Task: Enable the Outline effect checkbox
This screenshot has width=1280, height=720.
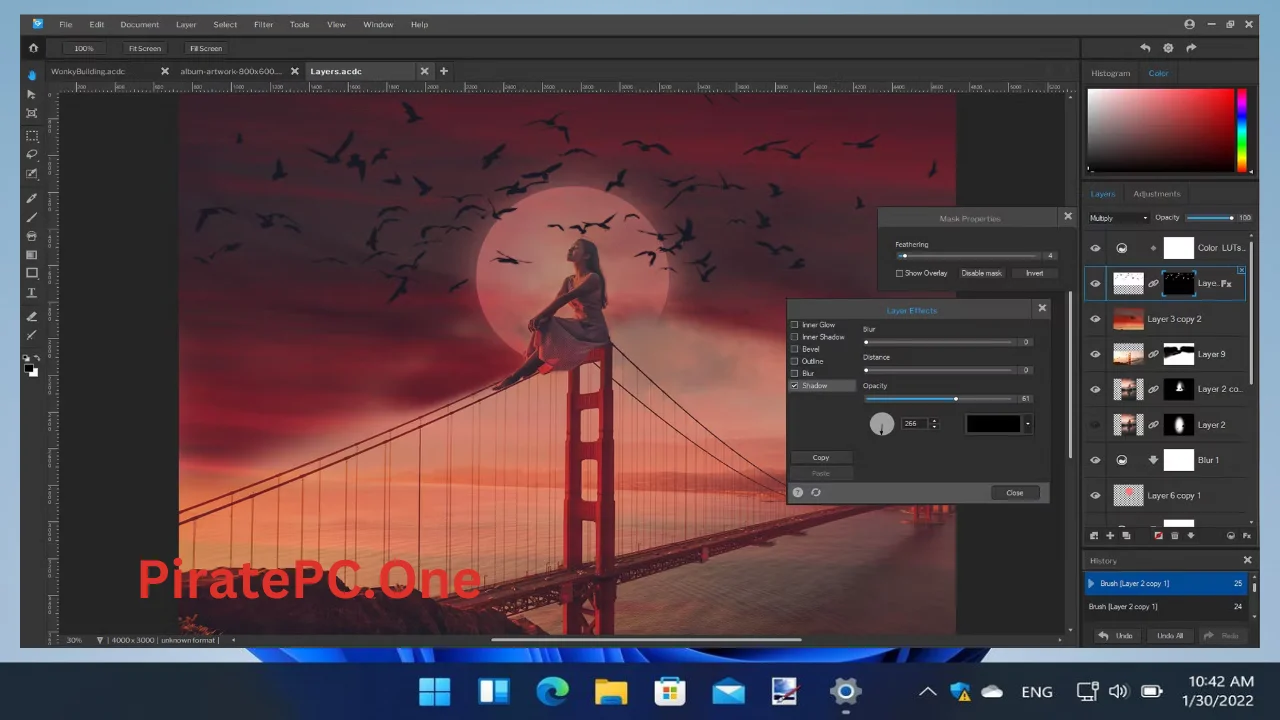Action: point(795,361)
